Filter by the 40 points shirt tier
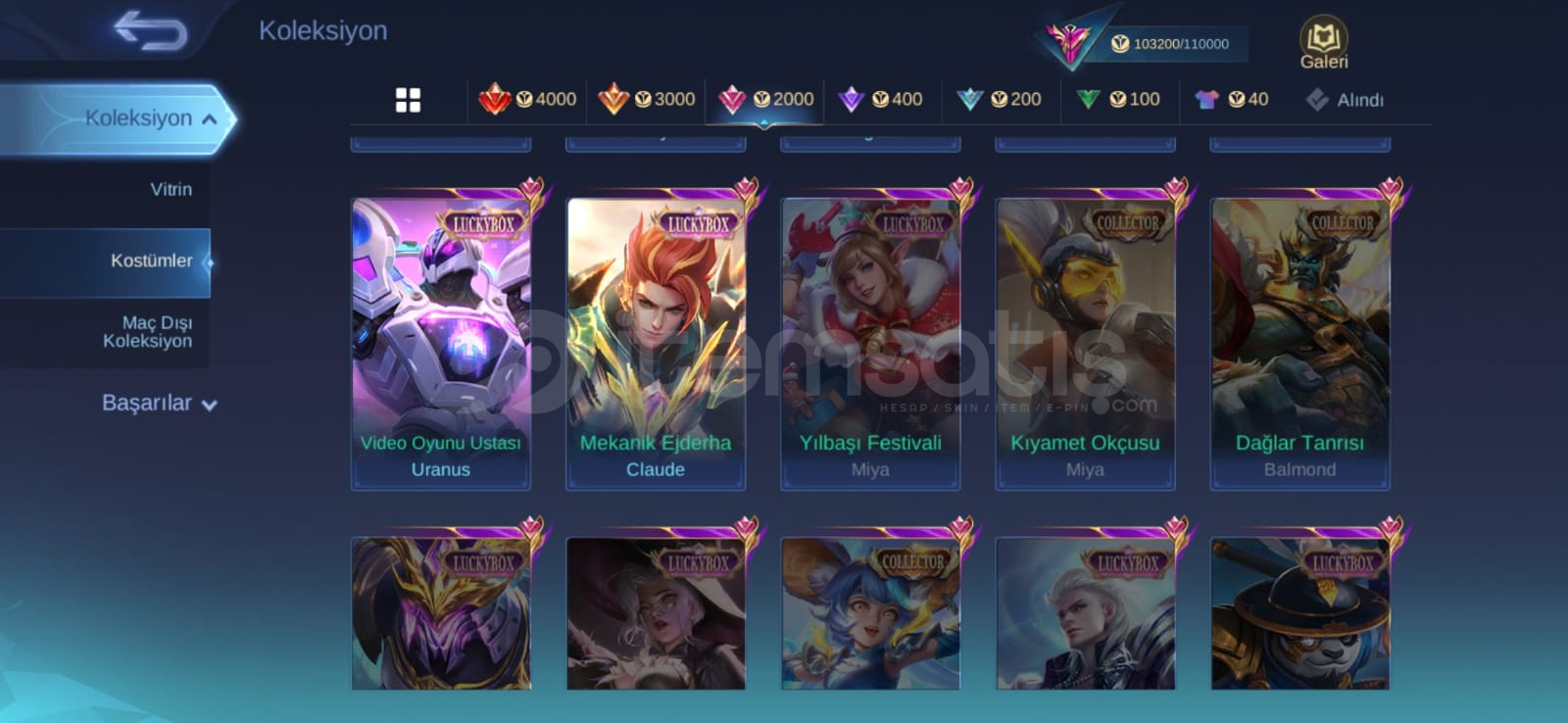The height and width of the screenshot is (723, 1568). (1231, 99)
